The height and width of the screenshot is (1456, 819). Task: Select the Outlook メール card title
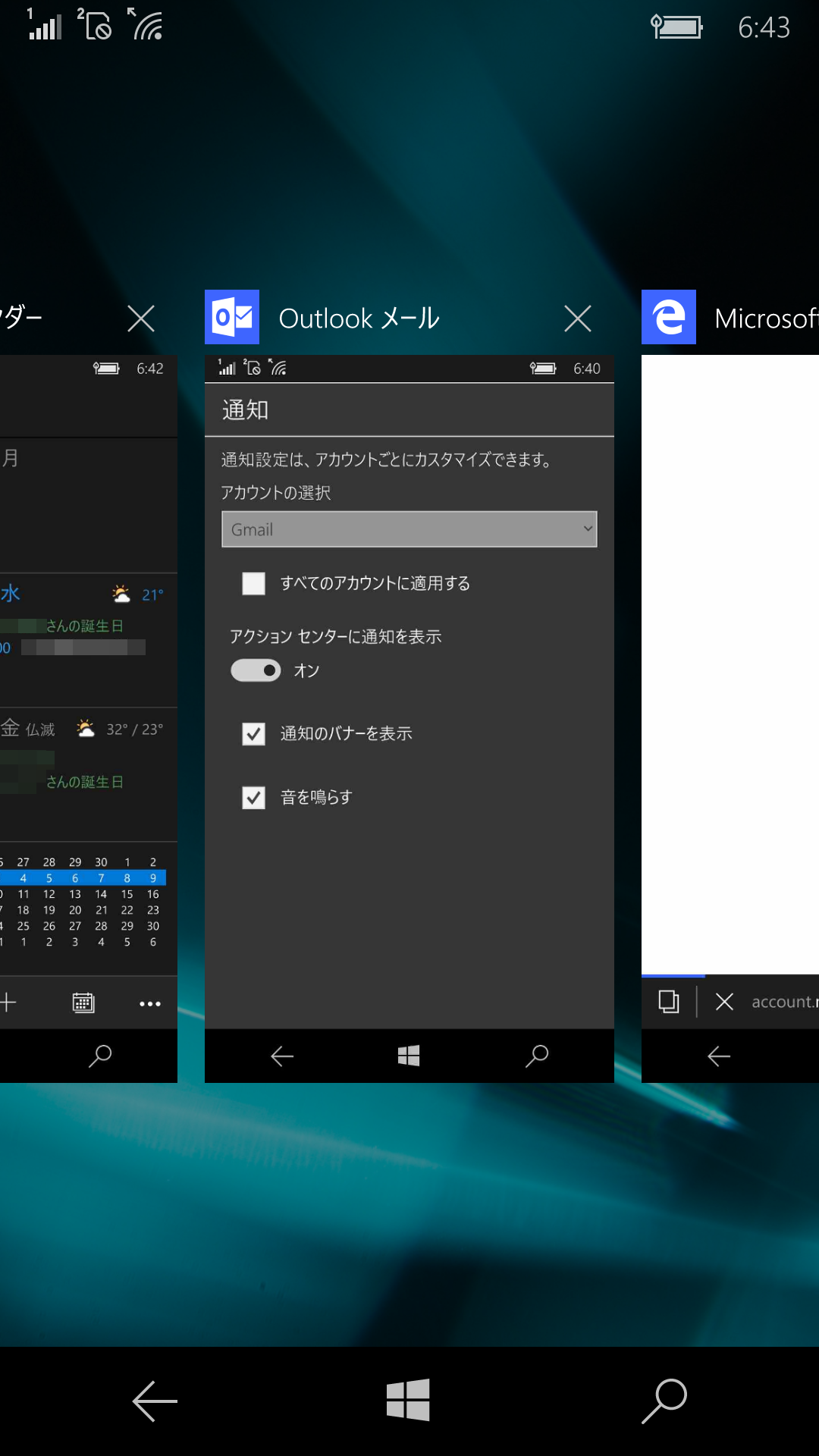[x=359, y=318]
